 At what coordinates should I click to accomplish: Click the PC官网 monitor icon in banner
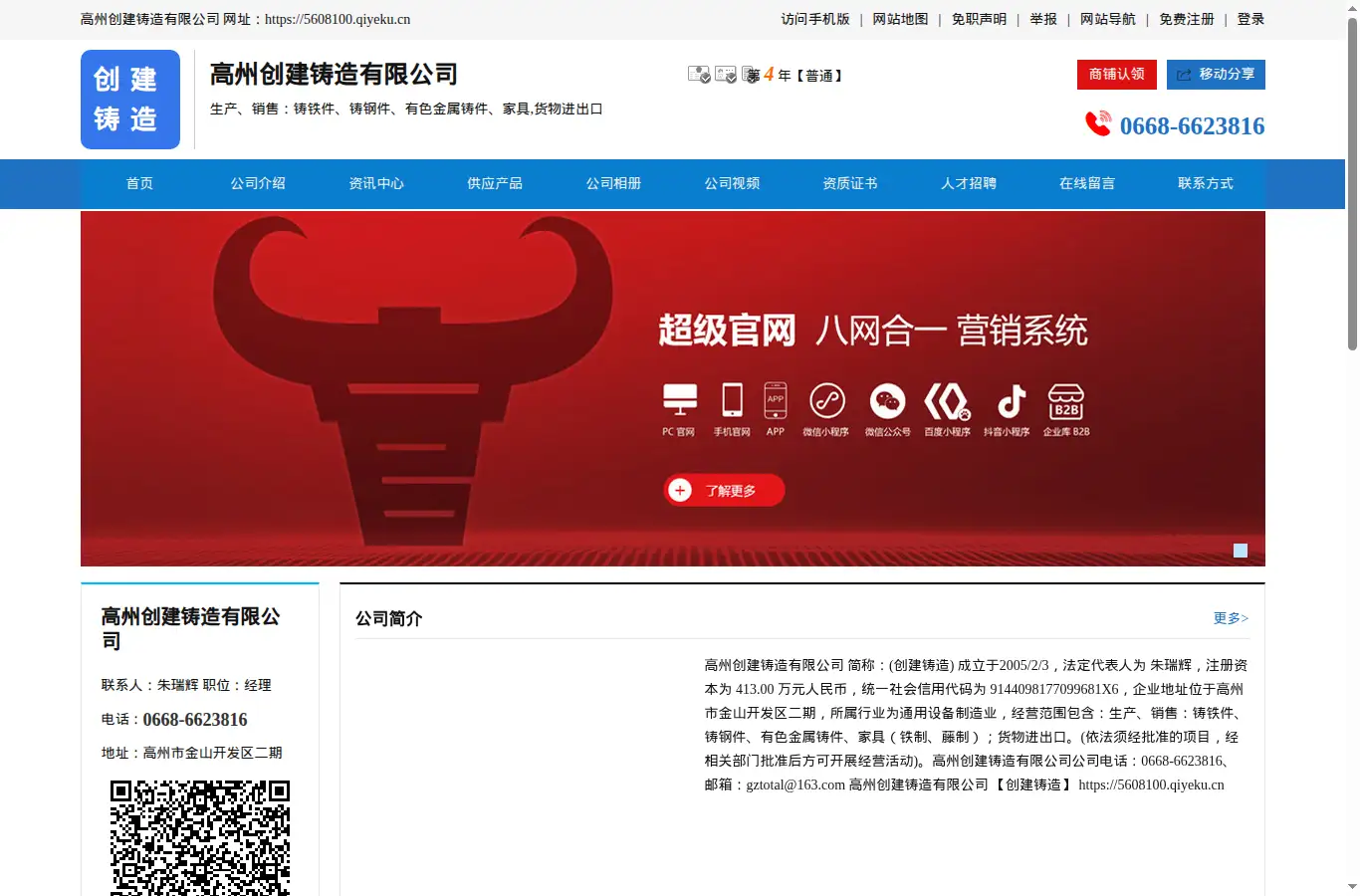click(680, 400)
